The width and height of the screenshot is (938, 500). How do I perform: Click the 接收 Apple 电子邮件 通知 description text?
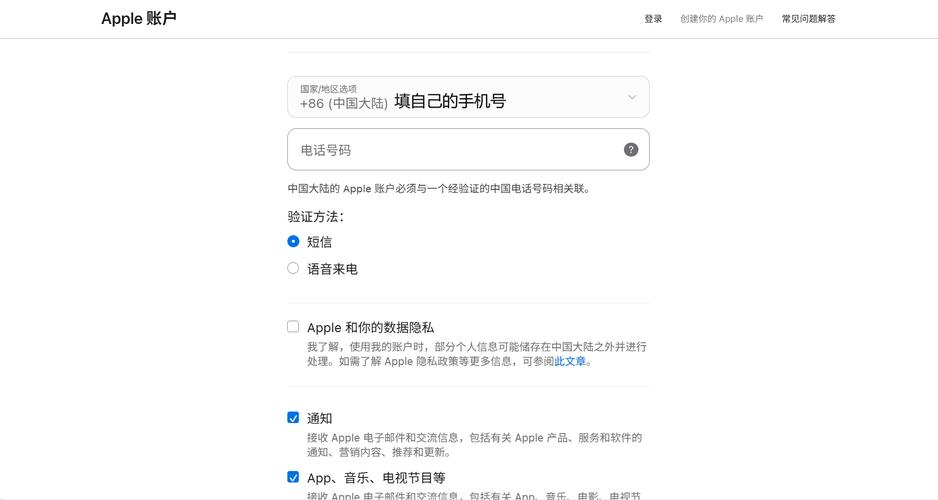[474, 444]
